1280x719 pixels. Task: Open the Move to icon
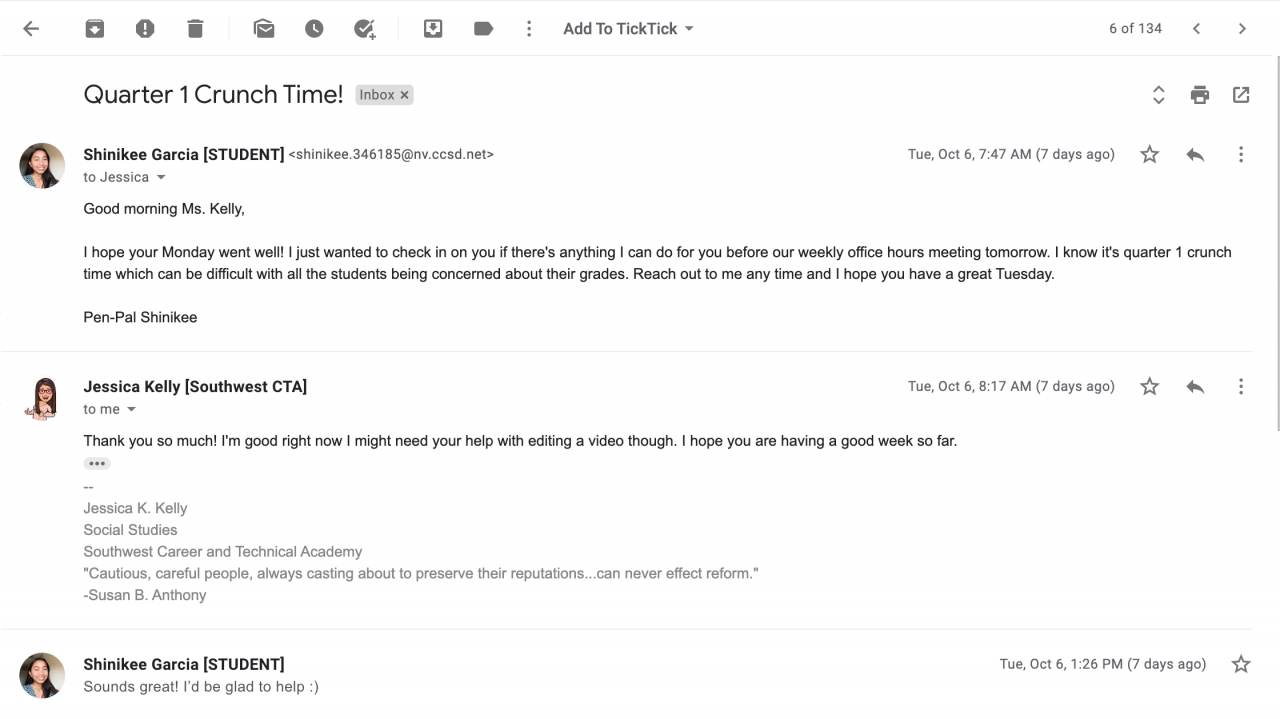(433, 29)
